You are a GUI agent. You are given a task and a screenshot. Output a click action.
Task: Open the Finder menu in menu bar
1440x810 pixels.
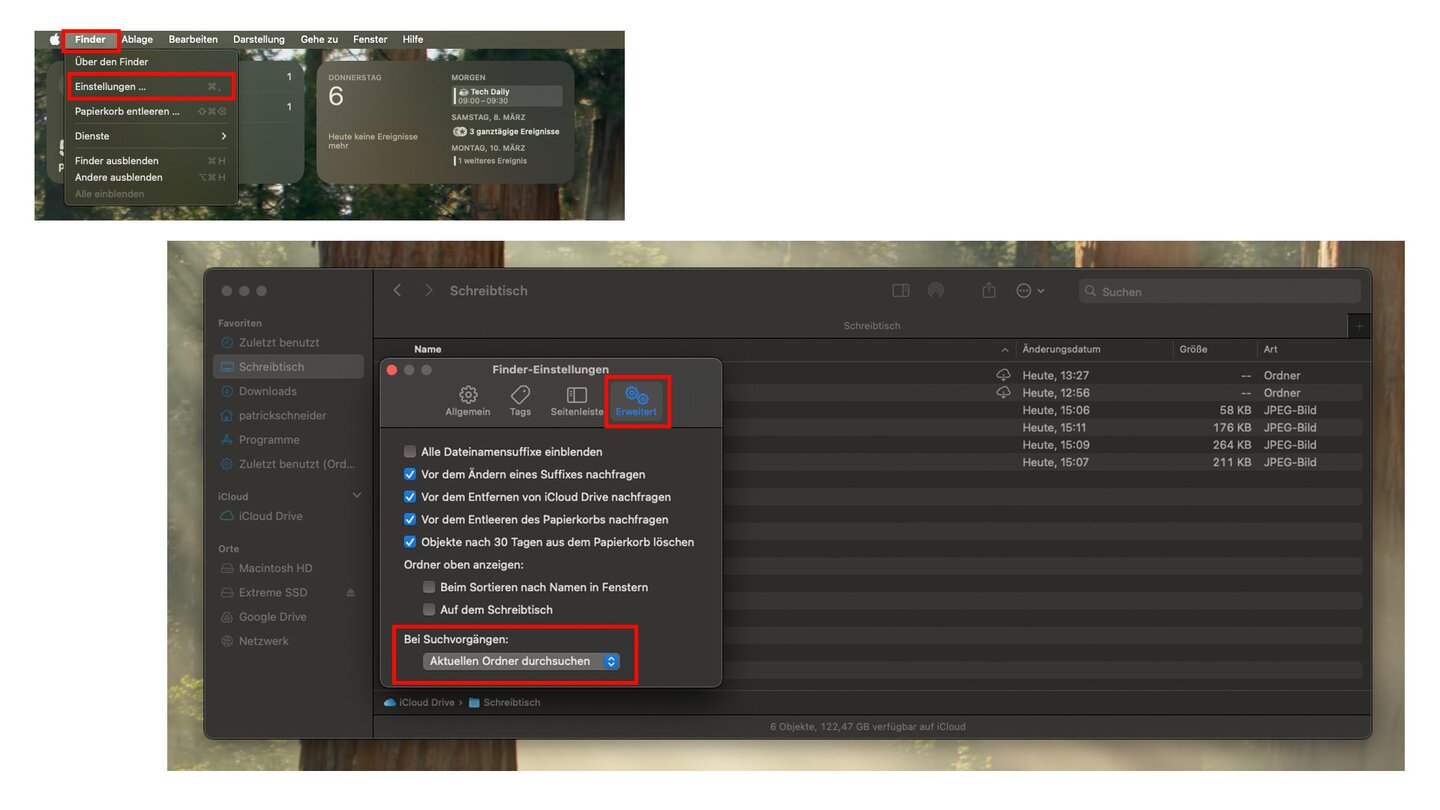point(90,39)
